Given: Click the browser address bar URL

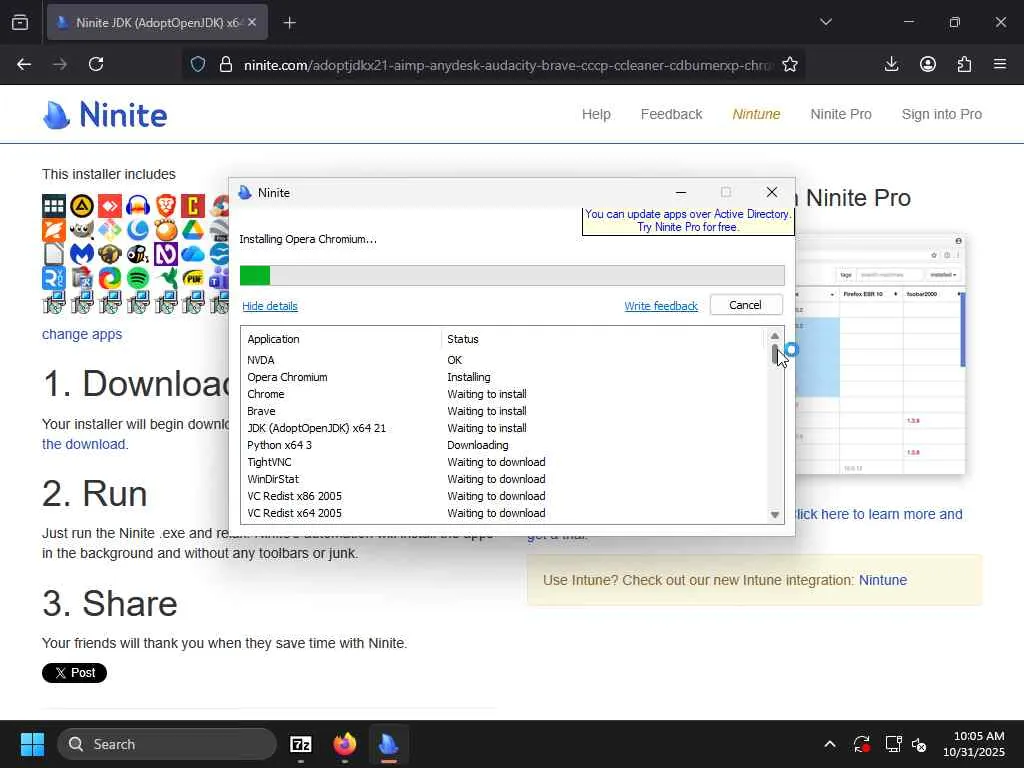Looking at the screenshot, I should click(508, 65).
